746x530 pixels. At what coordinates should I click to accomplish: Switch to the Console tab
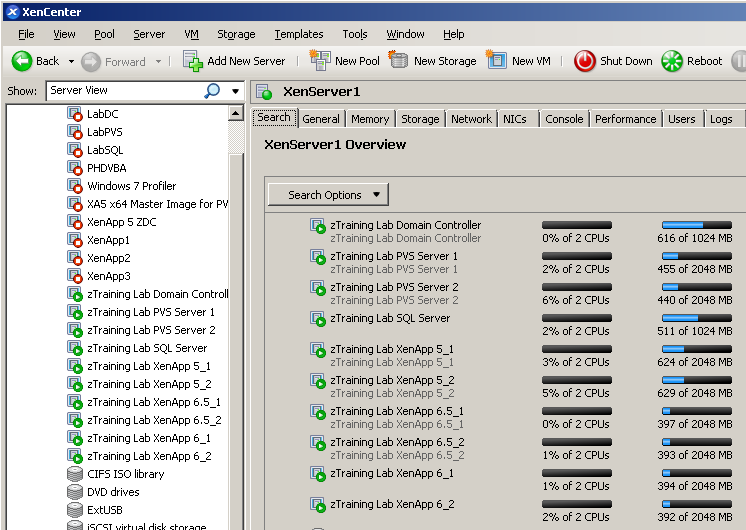(564, 119)
